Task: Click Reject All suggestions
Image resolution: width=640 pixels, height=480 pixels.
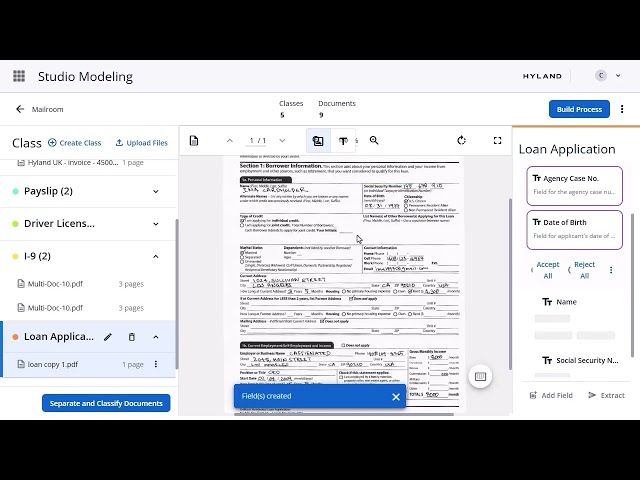Action: [x=584, y=270]
